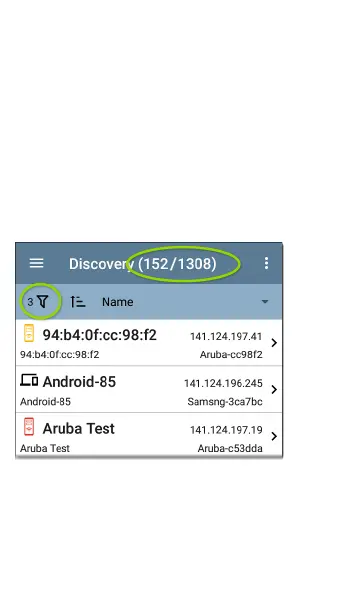Click the Aruba-cc98f2 MAC label
The width and height of the screenshot is (360, 612).
pos(231,355)
